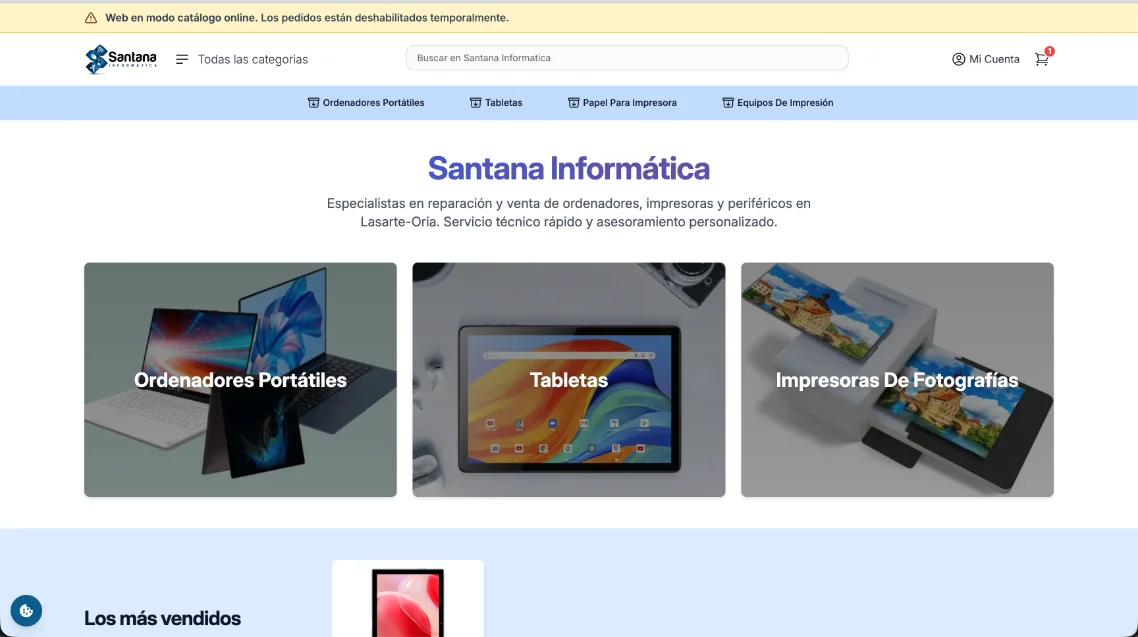Click the catalog mode notice text
Screen dimensions: 1138x637
click(x=307, y=18)
